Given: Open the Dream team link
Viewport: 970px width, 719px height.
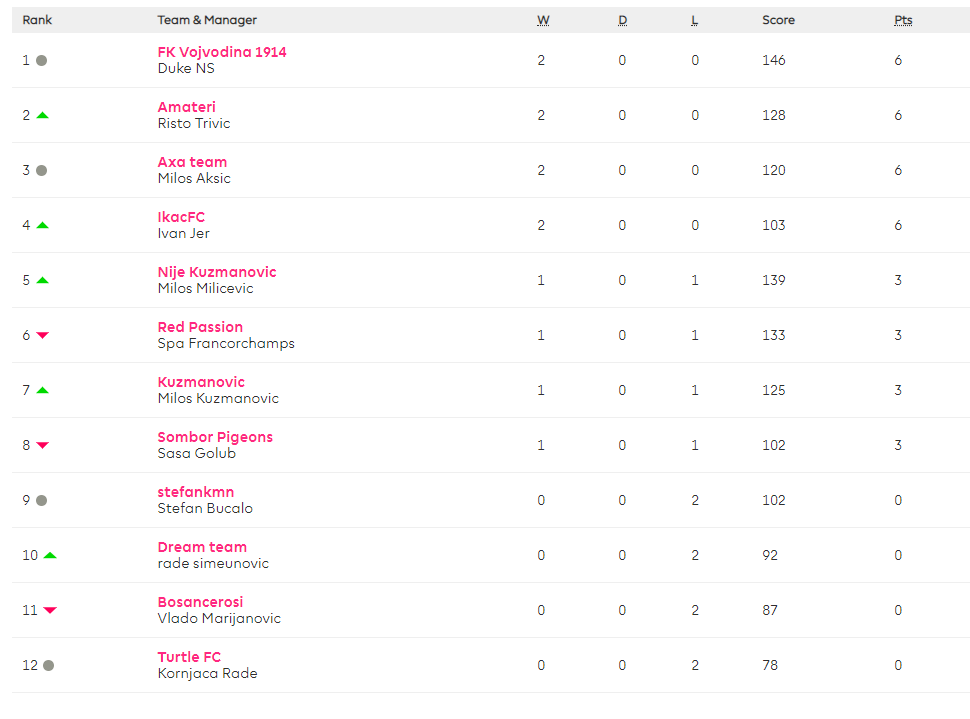Looking at the screenshot, I should 202,547.
